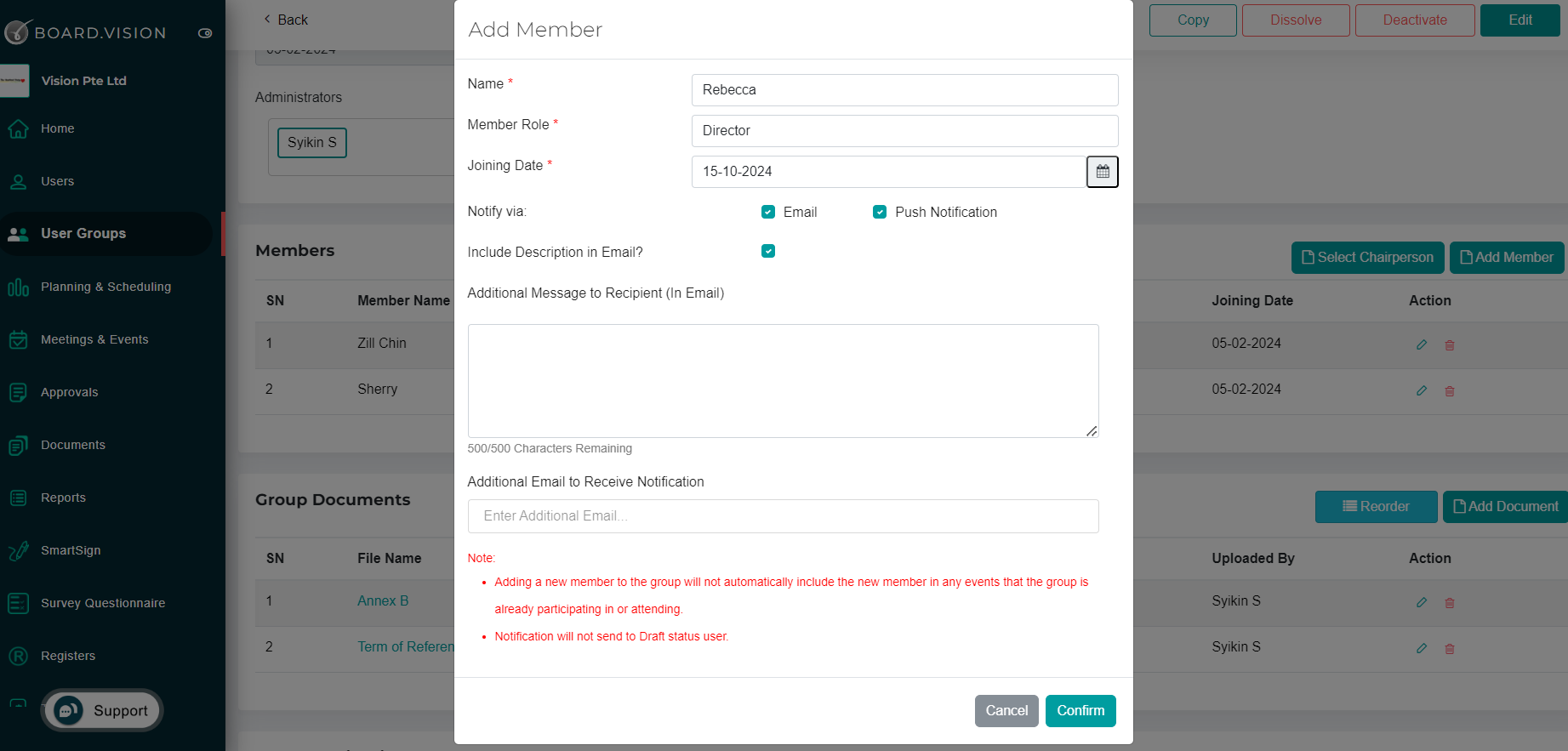
Task: Go Back to previous page
Action: click(x=286, y=20)
